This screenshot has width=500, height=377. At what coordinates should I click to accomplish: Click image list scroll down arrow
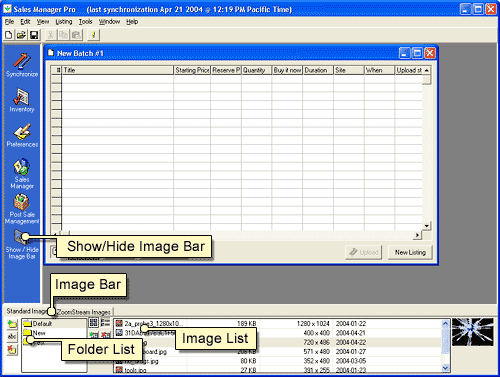[x=445, y=368]
